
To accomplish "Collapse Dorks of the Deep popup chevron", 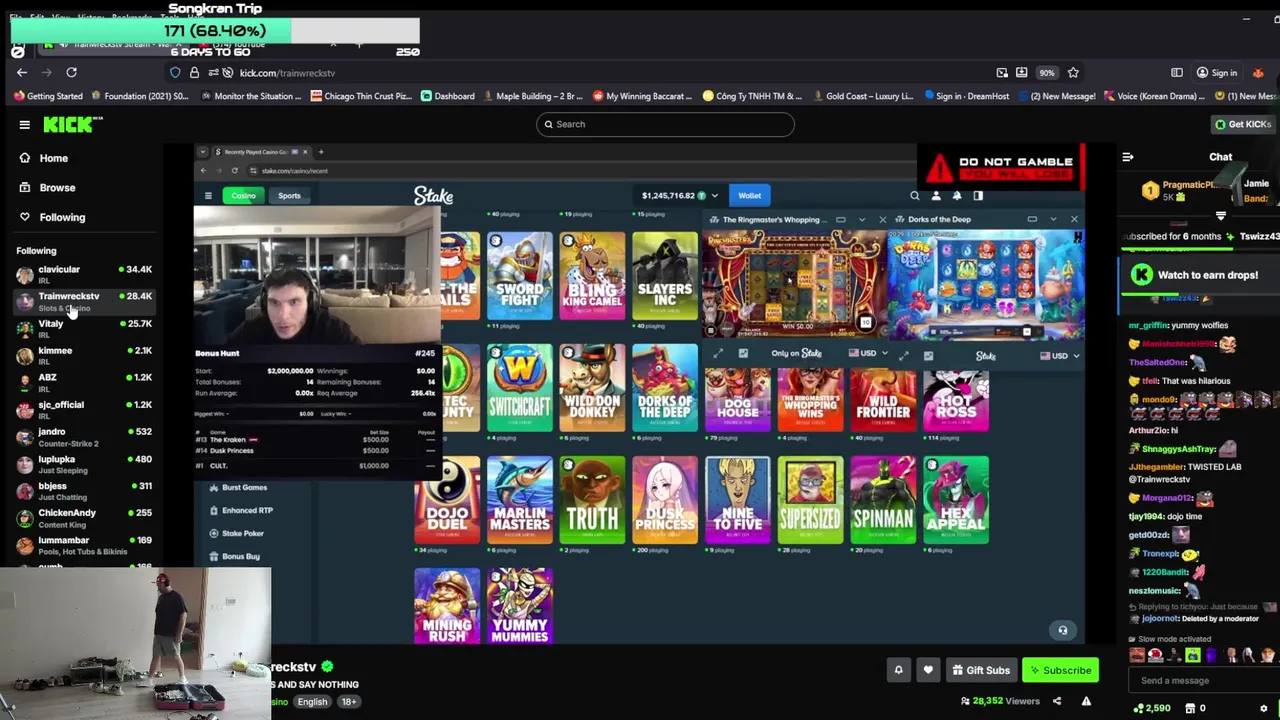I will (x=1053, y=219).
